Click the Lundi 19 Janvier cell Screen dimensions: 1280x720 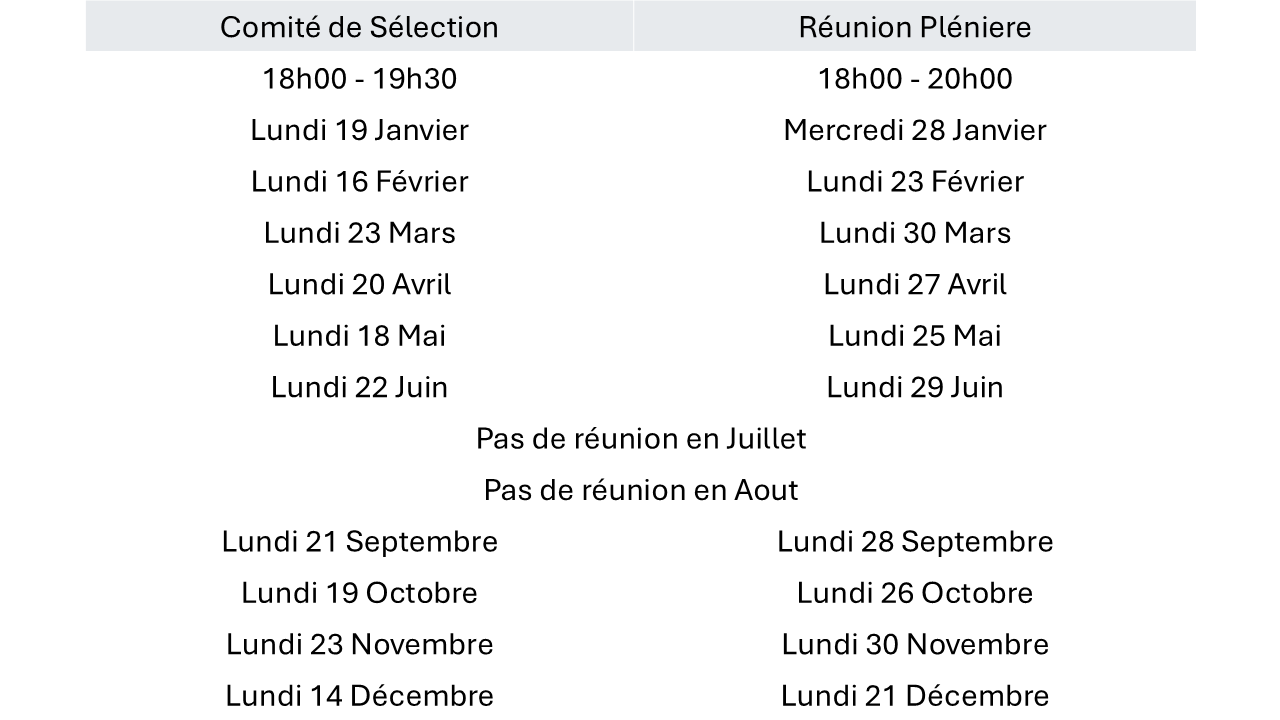(x=359, y=130)
